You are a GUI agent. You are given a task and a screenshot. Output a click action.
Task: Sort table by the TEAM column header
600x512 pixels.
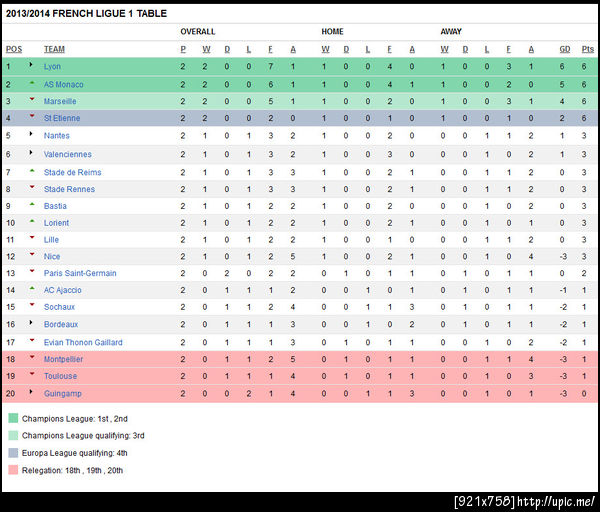54,49
